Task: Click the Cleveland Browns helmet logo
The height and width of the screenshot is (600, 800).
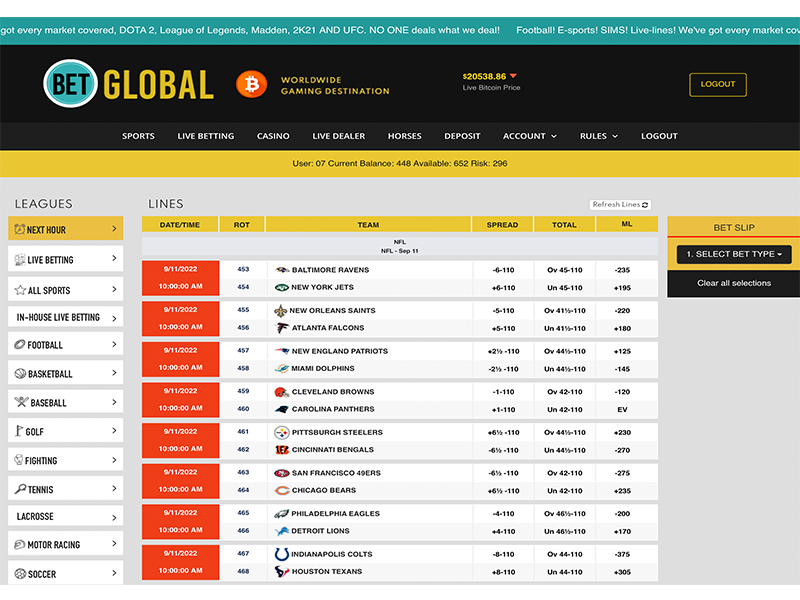Action: [282, 392]
